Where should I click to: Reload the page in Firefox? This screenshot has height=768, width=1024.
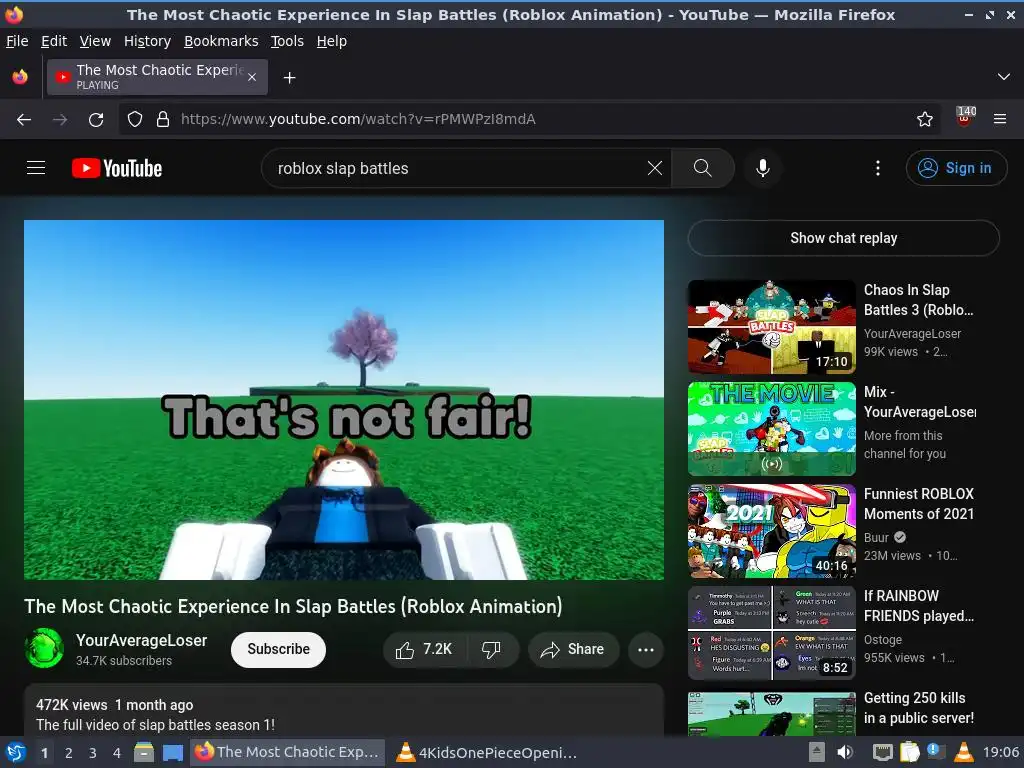[96, 120]
